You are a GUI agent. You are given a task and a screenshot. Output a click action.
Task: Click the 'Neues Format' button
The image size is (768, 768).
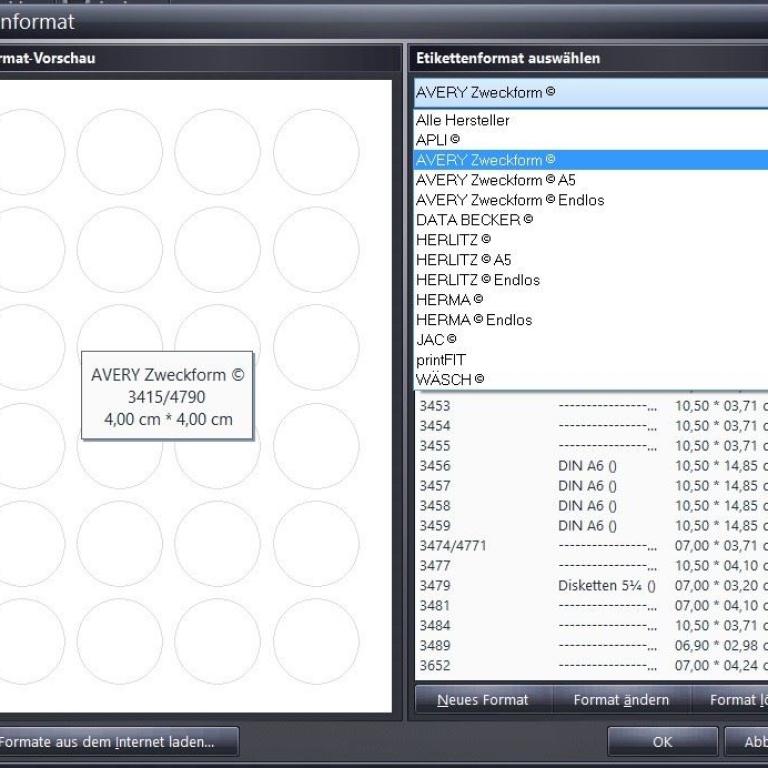(483, 700)
